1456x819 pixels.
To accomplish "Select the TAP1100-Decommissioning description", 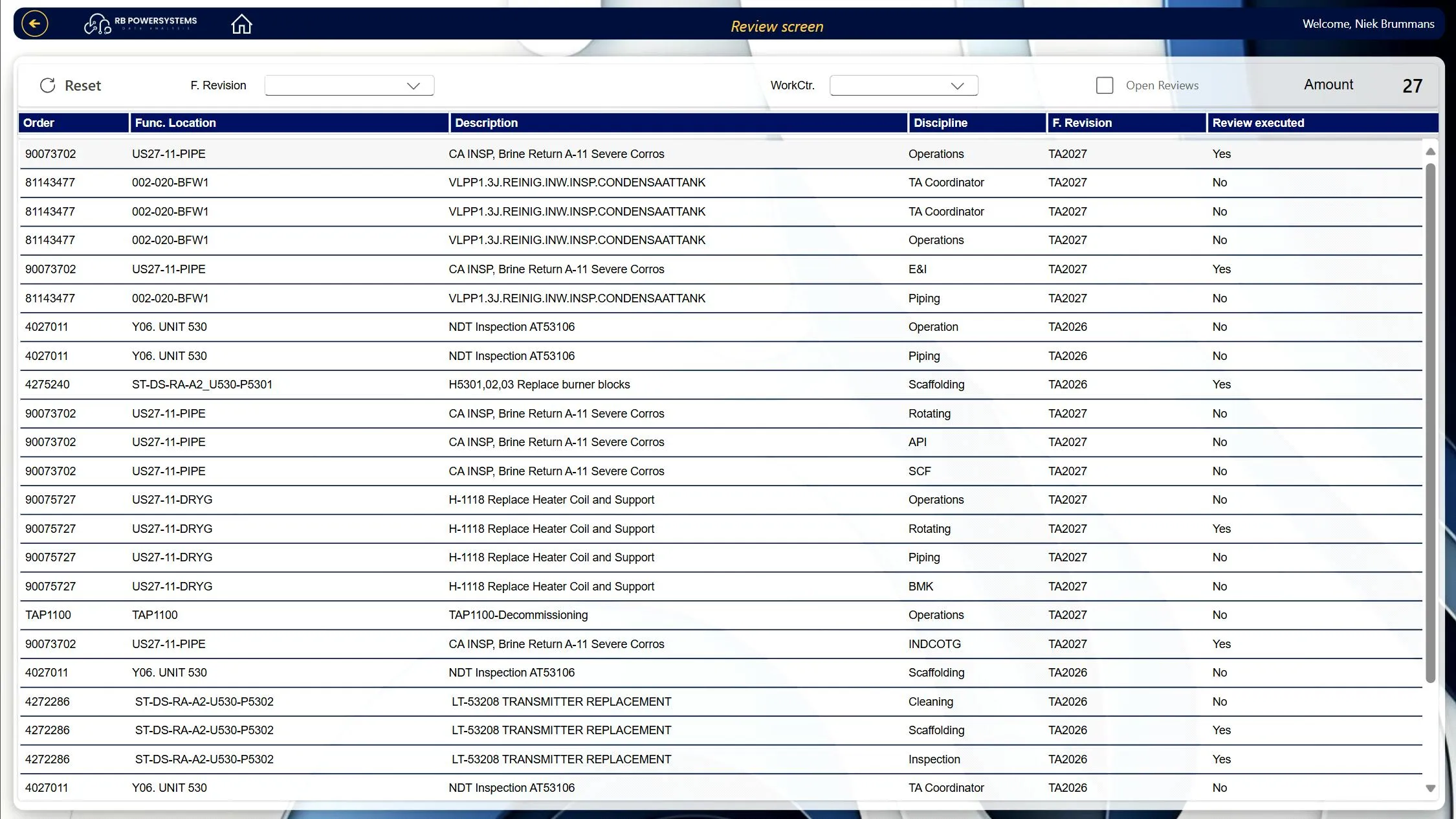I will point(518,615).
